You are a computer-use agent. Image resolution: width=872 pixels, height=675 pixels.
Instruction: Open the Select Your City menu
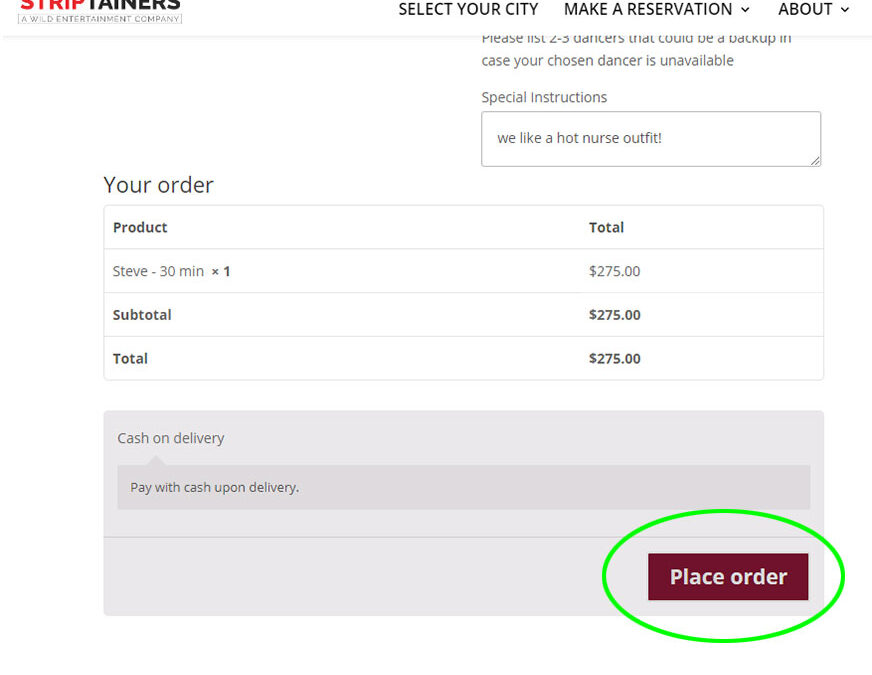point(468,9)
